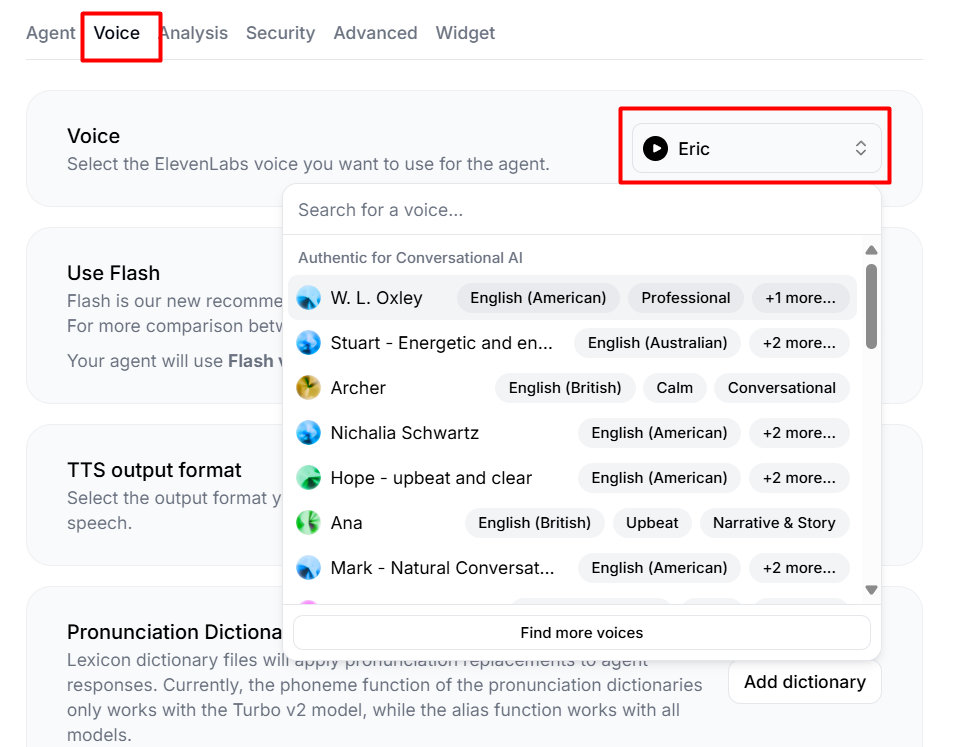972x747 pixels.
Task: Click the voice list scrollbar thumb
Action: click(871, 305)
